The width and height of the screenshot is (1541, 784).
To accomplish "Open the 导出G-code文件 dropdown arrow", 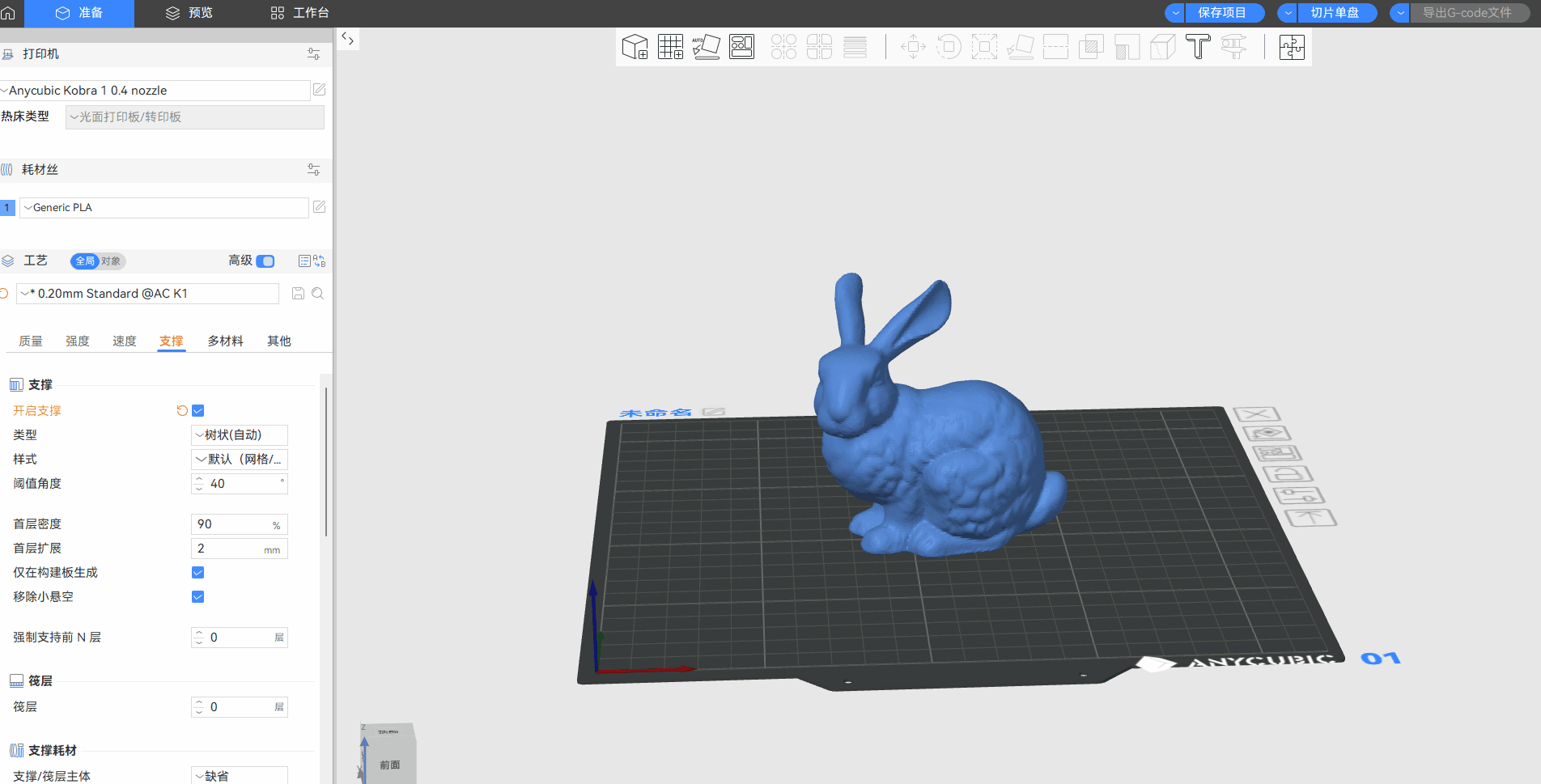I will [x=1400, y=13].
